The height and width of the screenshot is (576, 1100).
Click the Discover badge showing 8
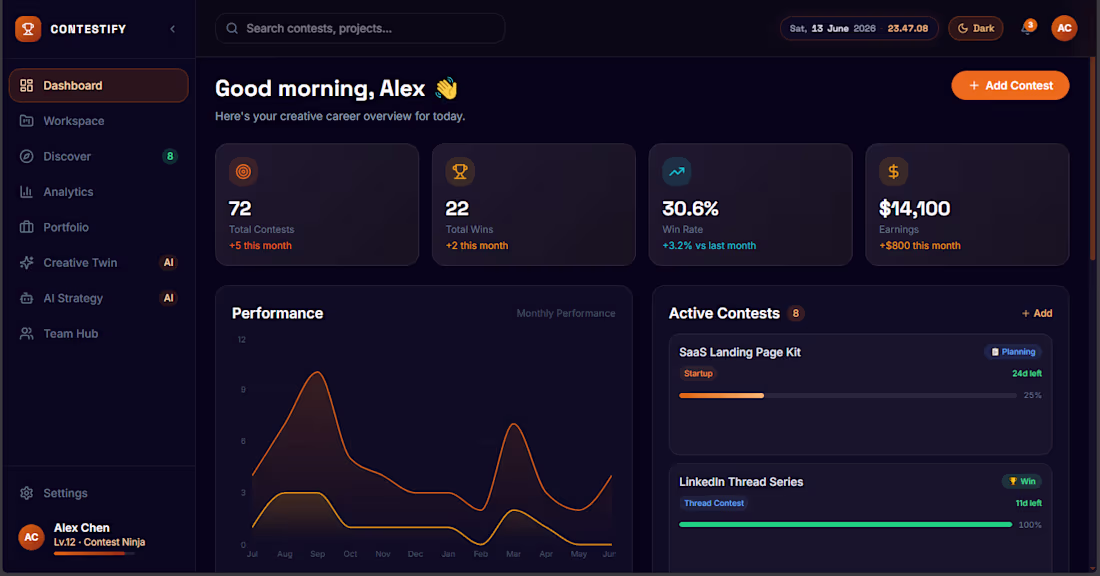coord(170,156)
